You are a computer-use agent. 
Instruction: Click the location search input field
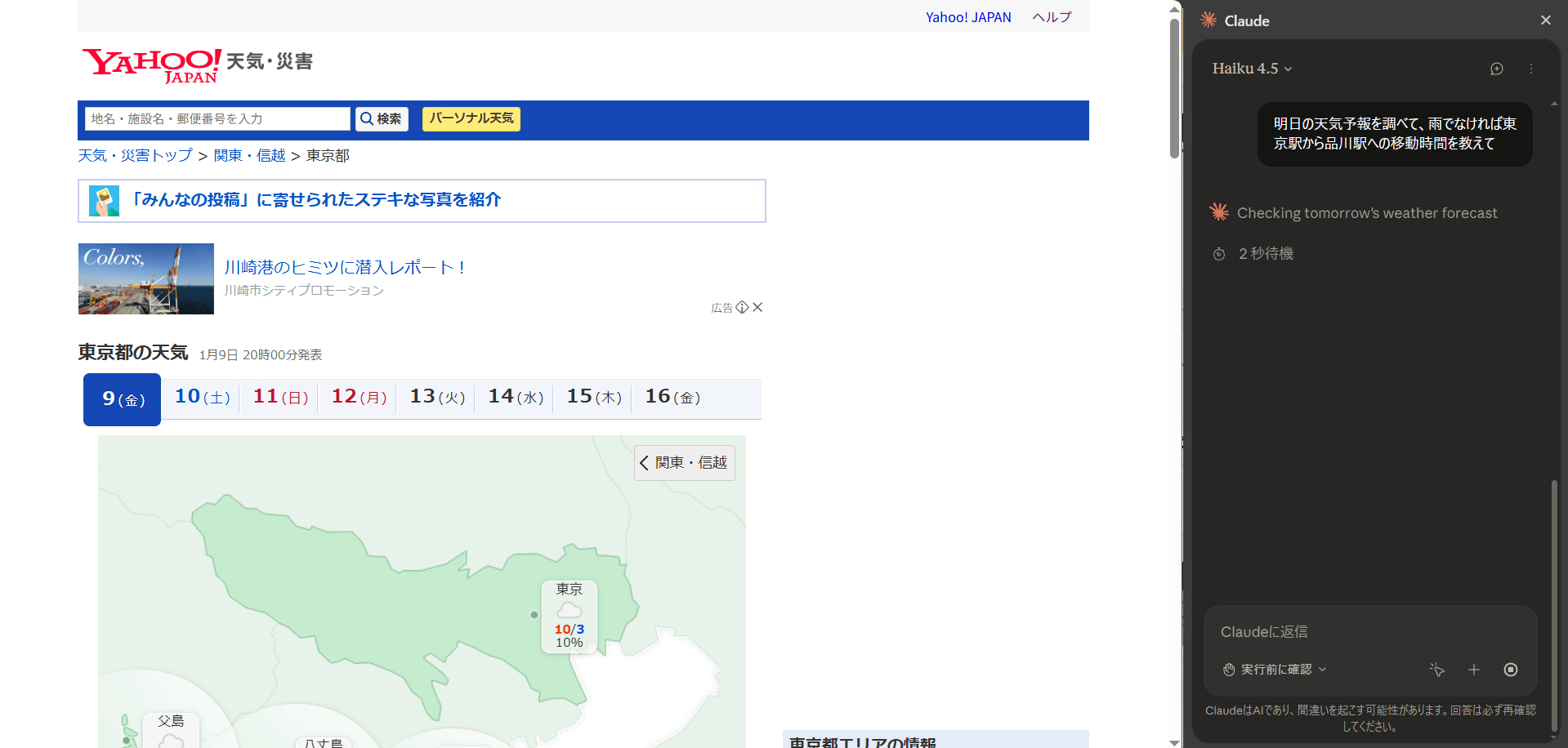coord(217,119)
